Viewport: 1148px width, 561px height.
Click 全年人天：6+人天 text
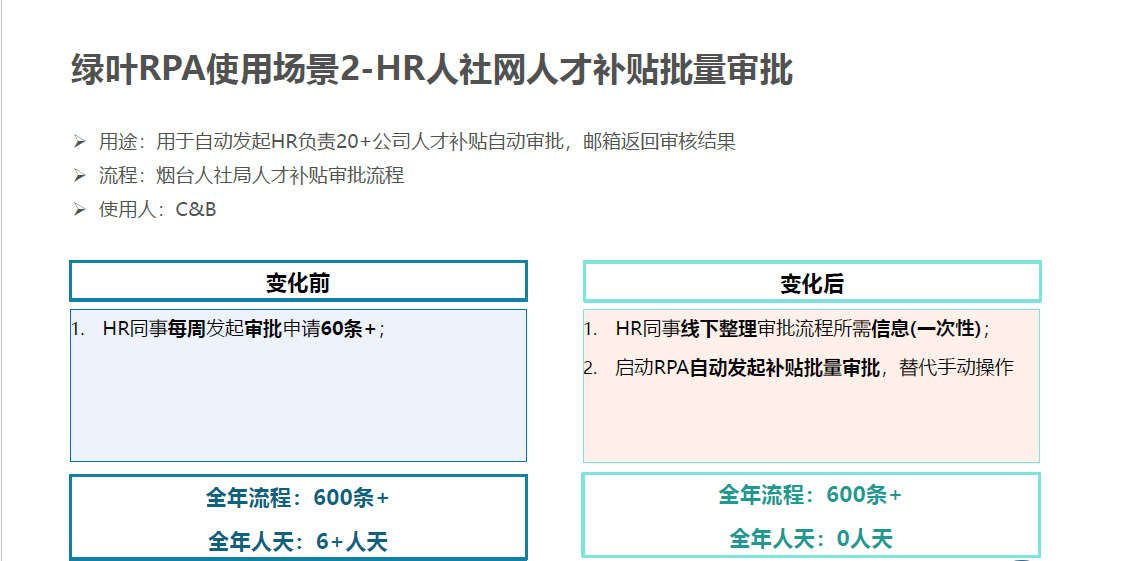[x=298, y=542]
